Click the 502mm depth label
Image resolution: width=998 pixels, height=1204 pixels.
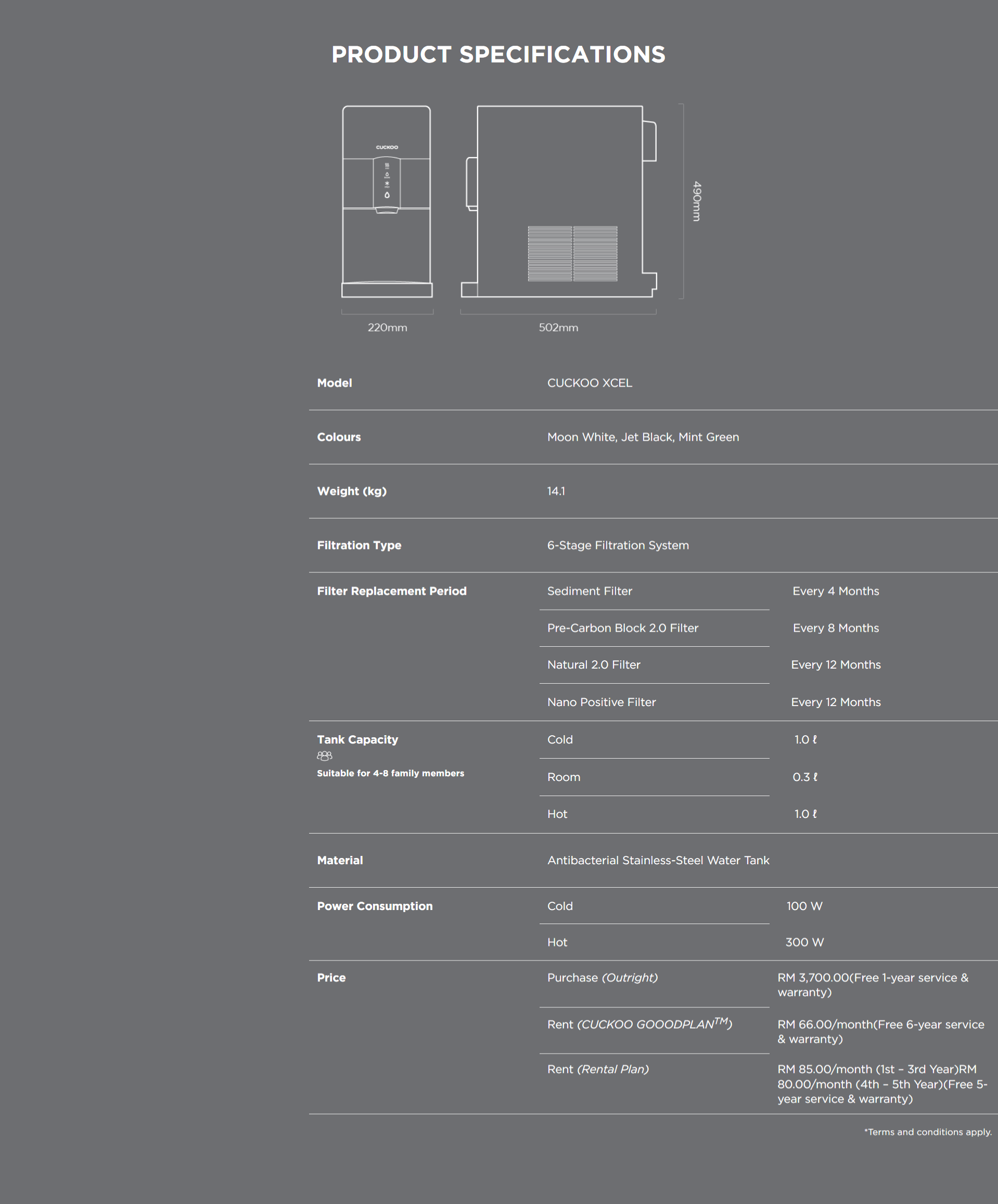pyautogui.click(x=558, y=327)
